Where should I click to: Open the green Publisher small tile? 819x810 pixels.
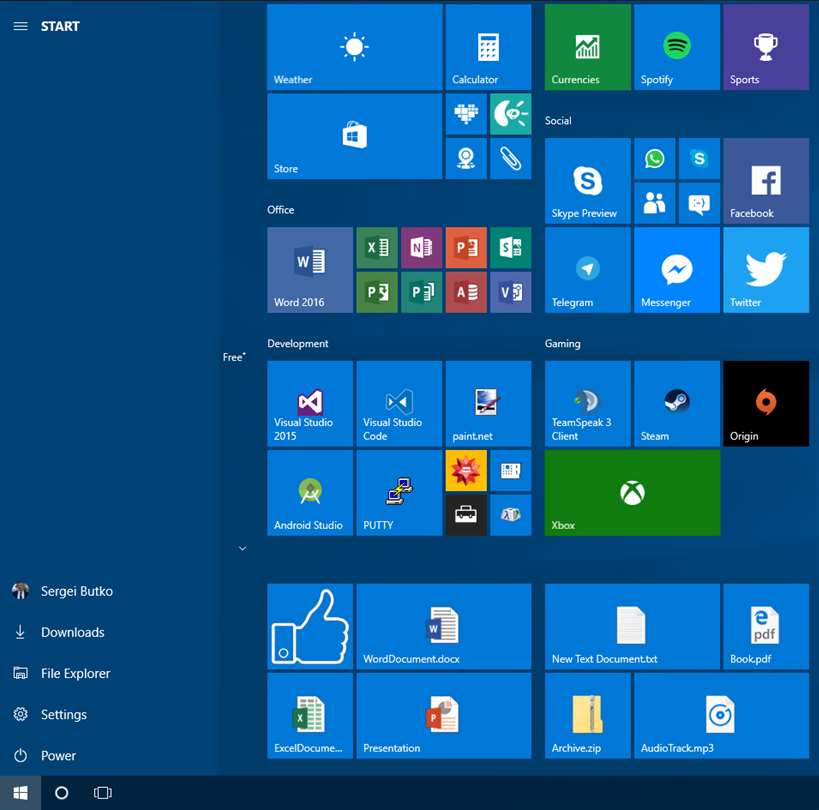click(x=422, y=292)
